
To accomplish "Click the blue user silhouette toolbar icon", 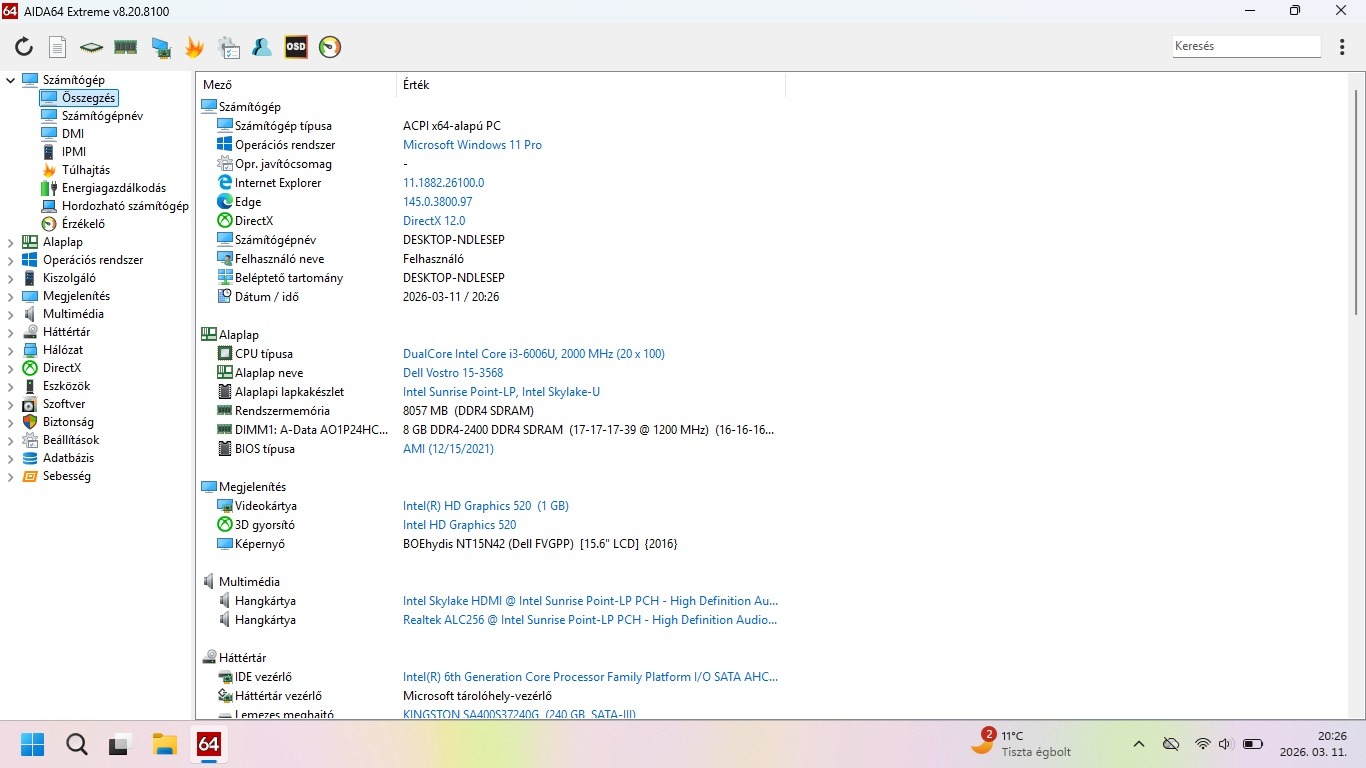I will (x=262, y=47).
